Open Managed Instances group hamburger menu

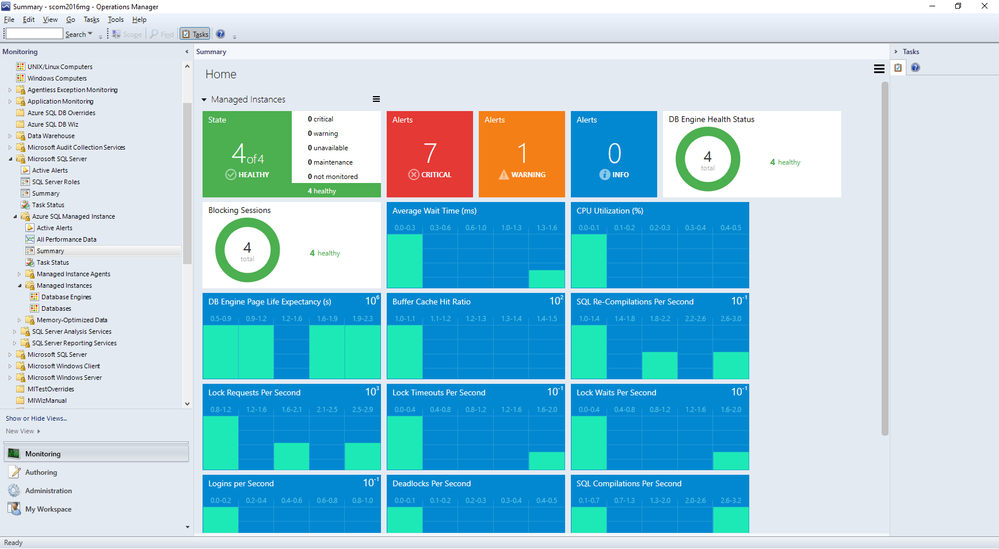click(377, 99)
